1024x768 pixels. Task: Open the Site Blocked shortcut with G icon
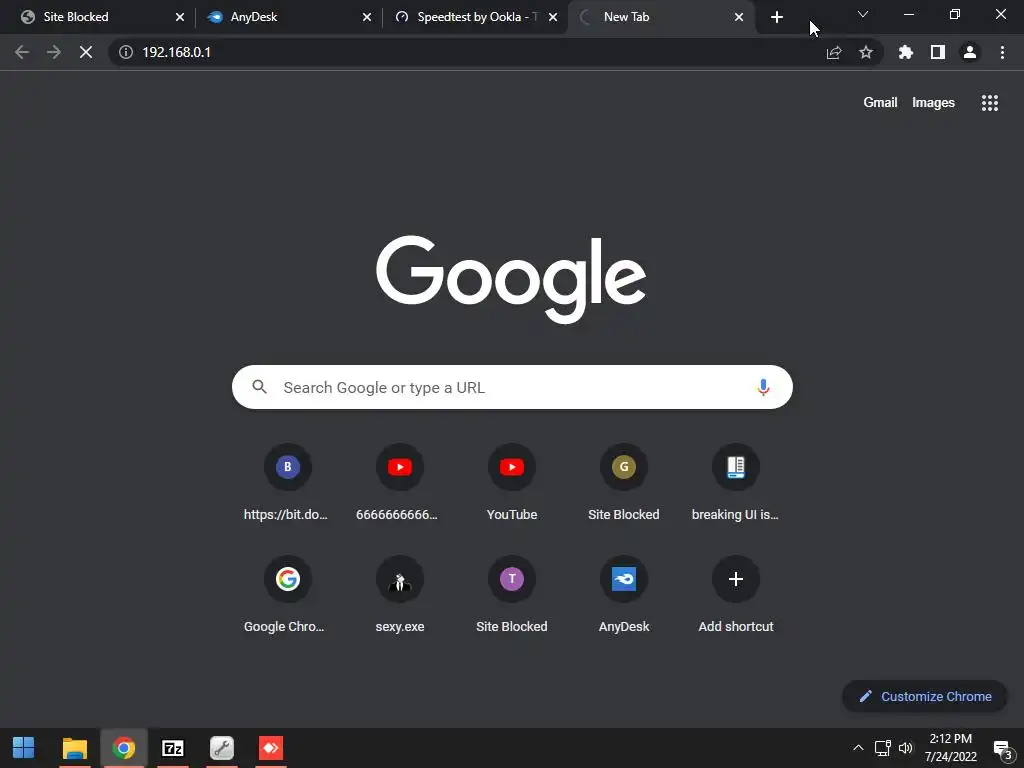click(x=624, y=483)
